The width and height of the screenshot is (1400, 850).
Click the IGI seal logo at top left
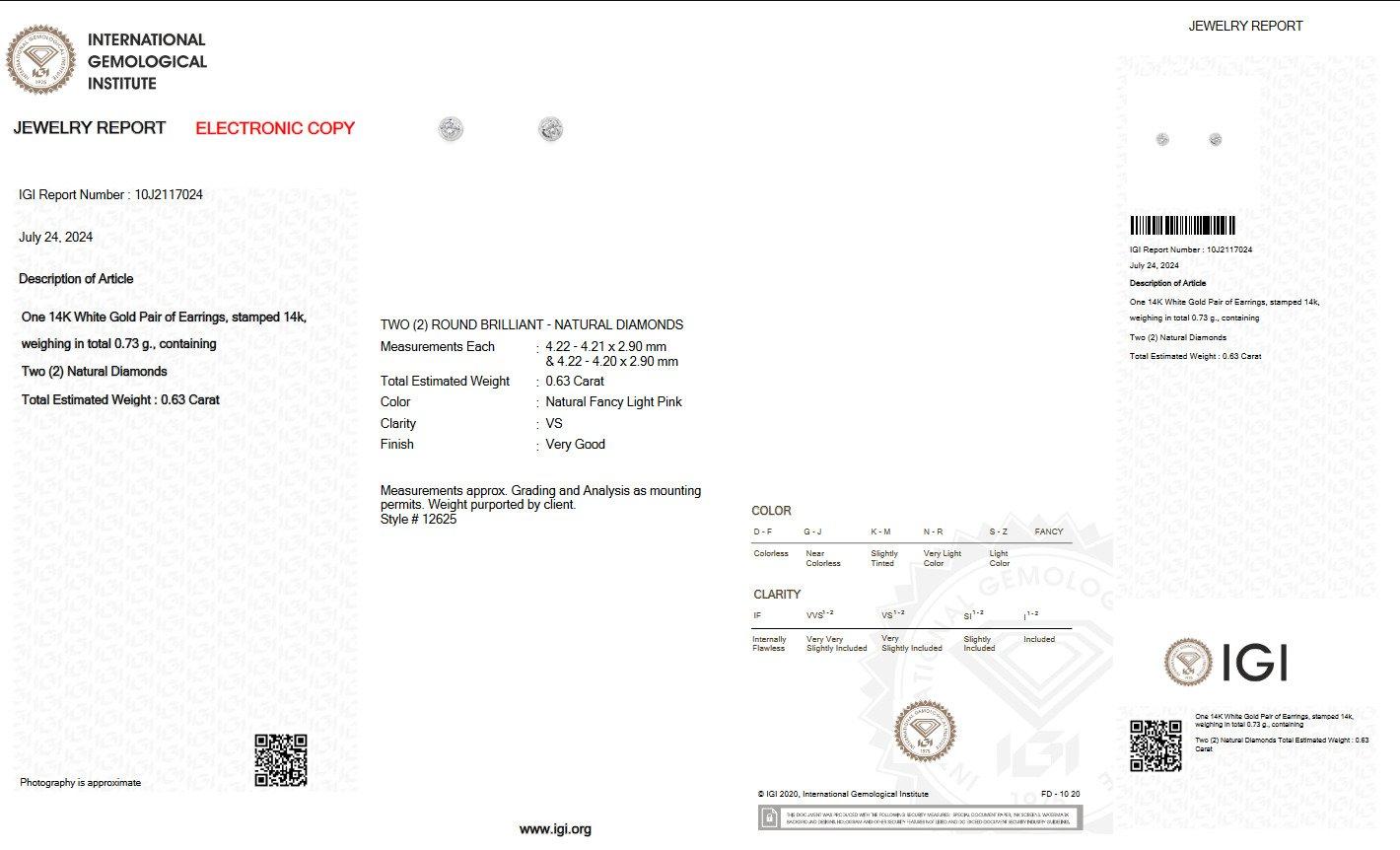[41, 60]
